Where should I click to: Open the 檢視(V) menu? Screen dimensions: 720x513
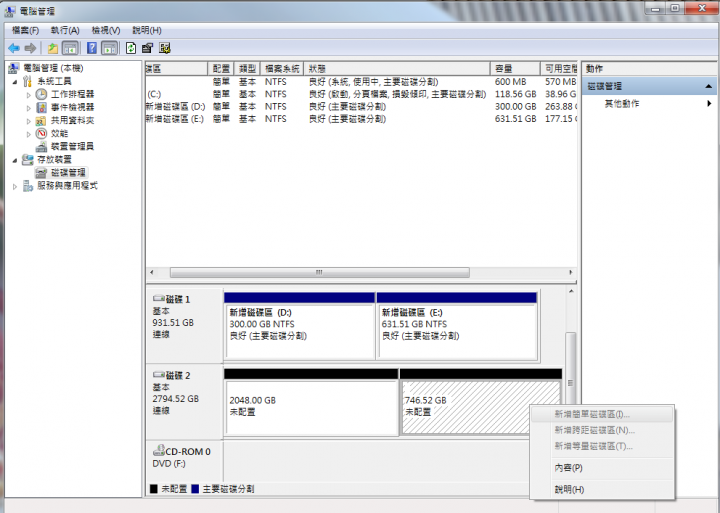pyautogui.click(x=106, y=30)
